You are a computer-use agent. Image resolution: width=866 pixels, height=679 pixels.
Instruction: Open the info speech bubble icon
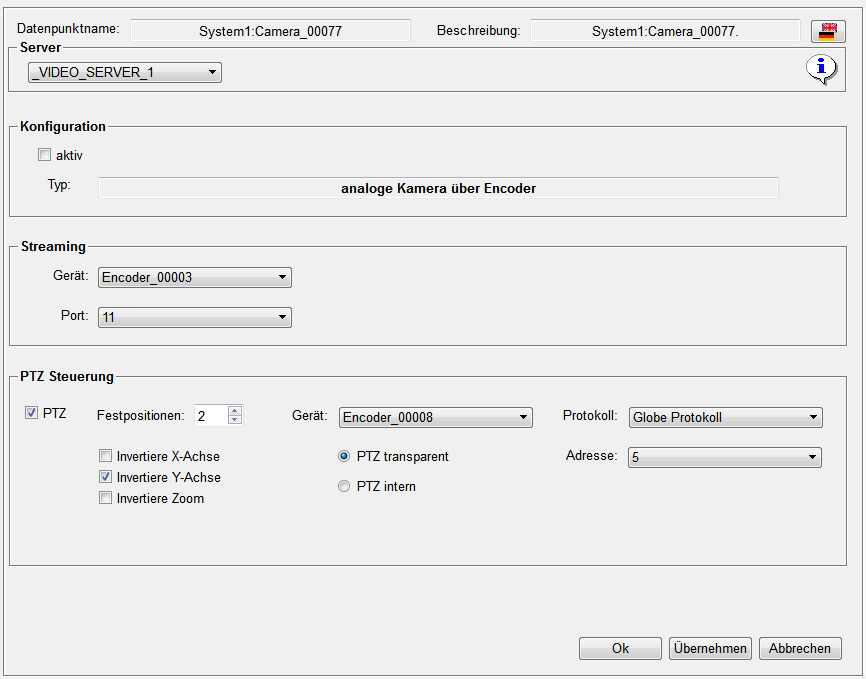tap(821, 68)
